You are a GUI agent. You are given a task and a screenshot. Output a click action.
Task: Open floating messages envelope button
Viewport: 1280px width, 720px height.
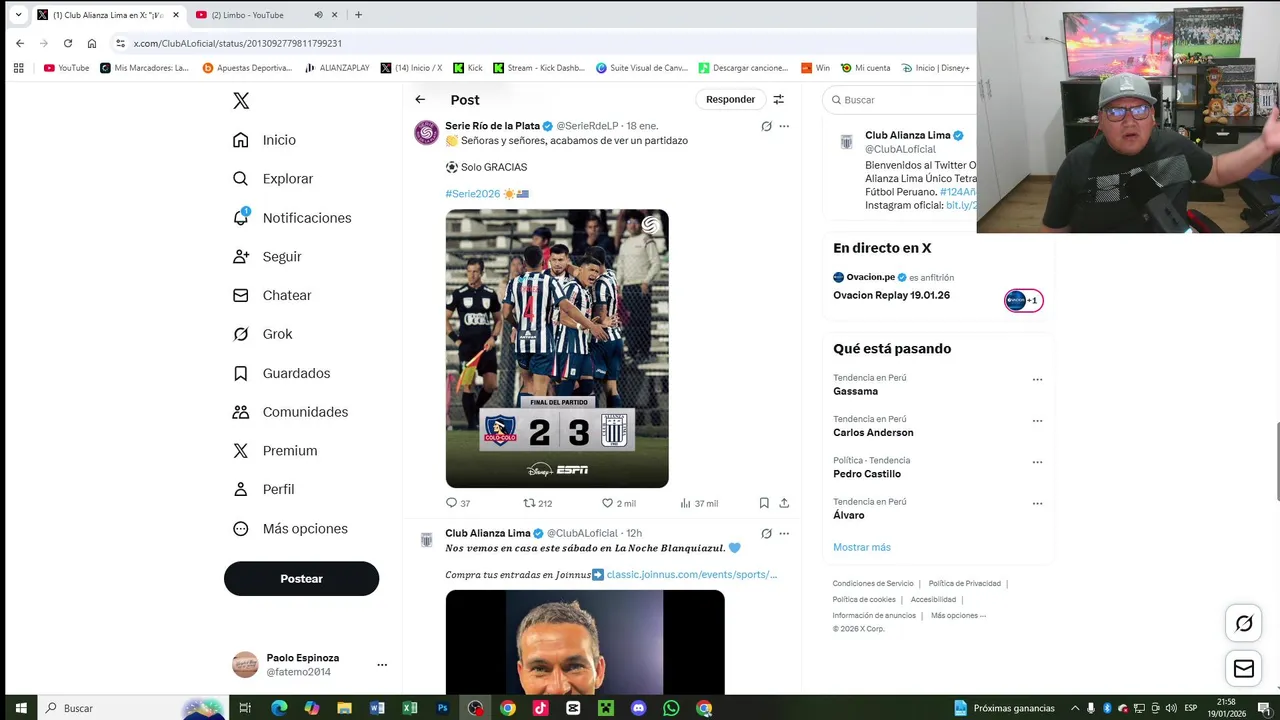(x=1244, y=668)
